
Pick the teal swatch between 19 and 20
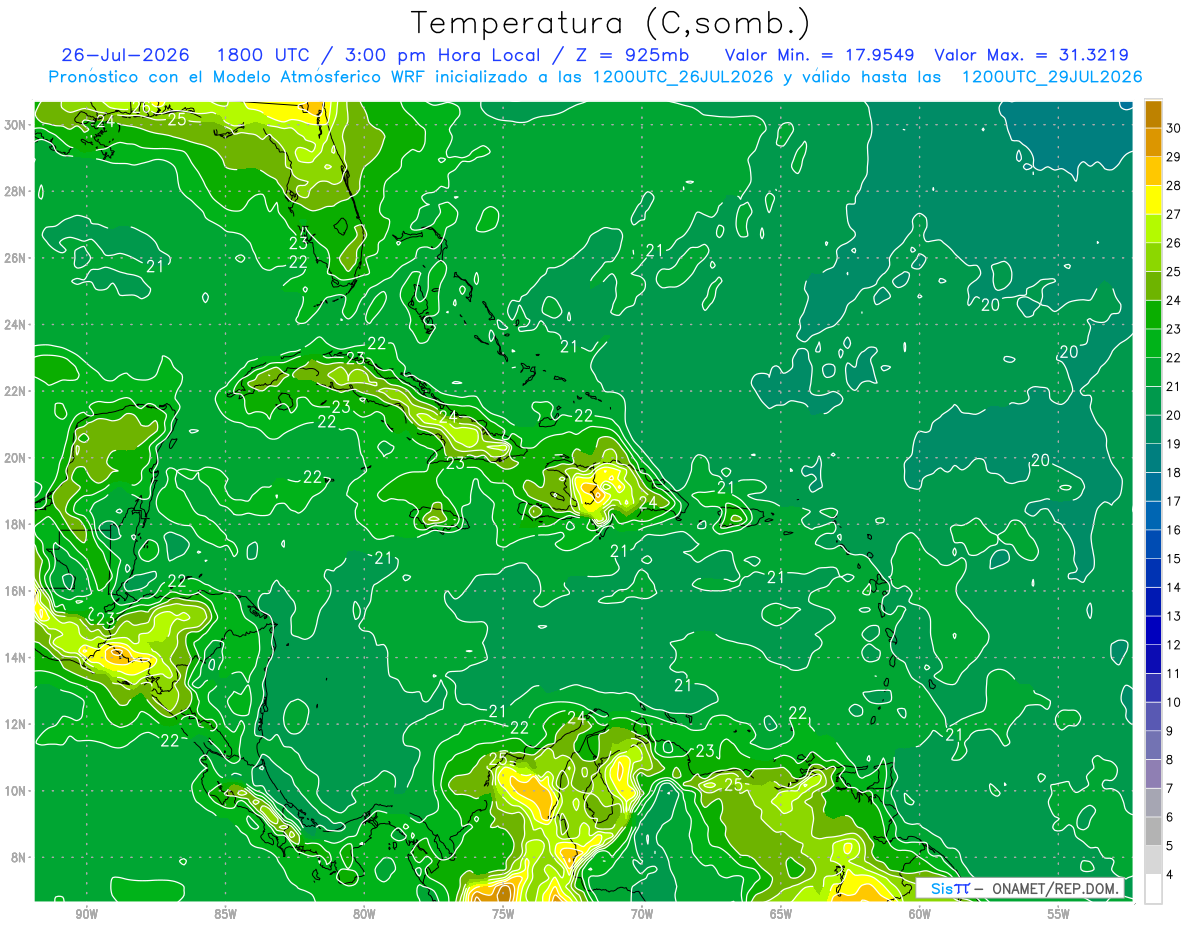click(1153, 429)
